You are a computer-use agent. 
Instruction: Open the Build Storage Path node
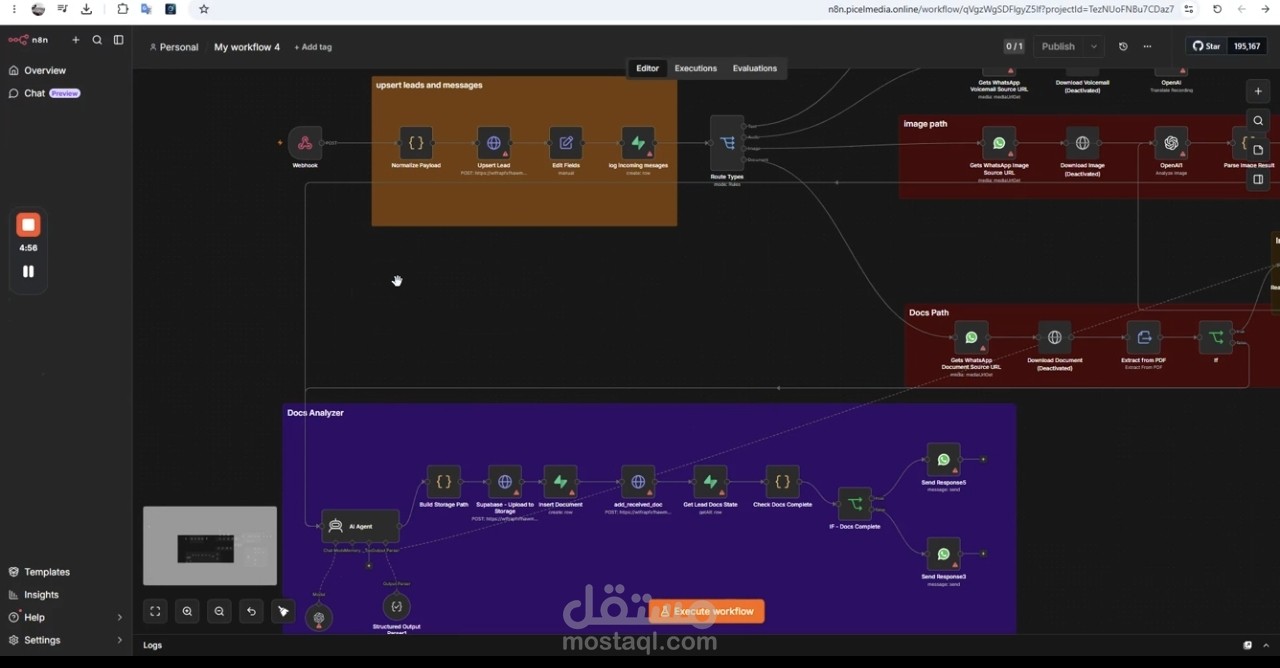(x=444, y=482)
